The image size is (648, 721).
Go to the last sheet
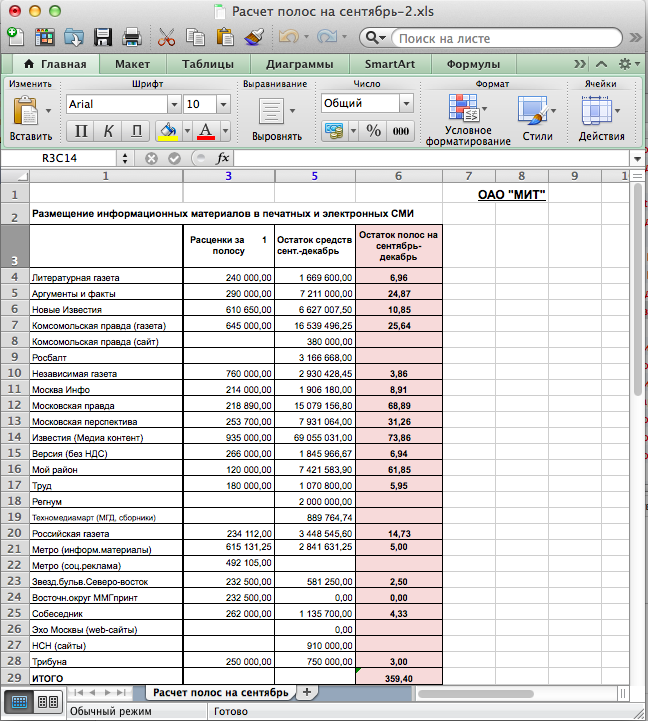(x=121, y=692)
